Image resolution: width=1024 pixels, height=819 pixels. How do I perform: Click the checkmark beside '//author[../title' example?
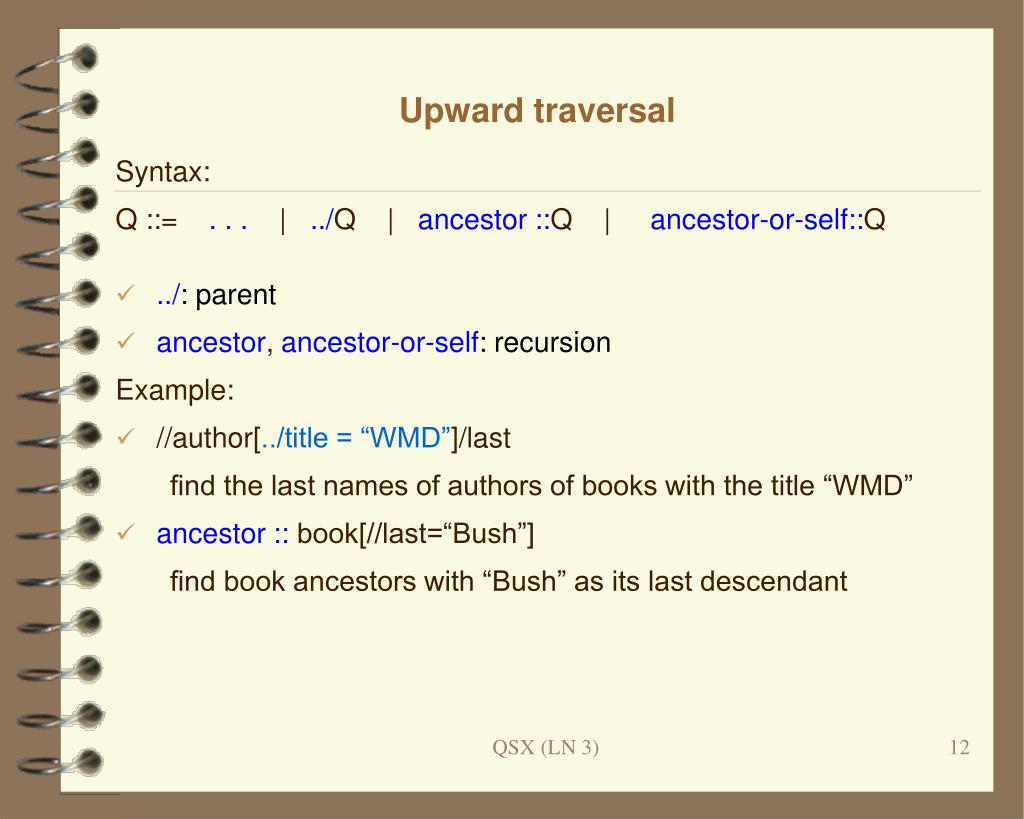(x=125, y=436)
